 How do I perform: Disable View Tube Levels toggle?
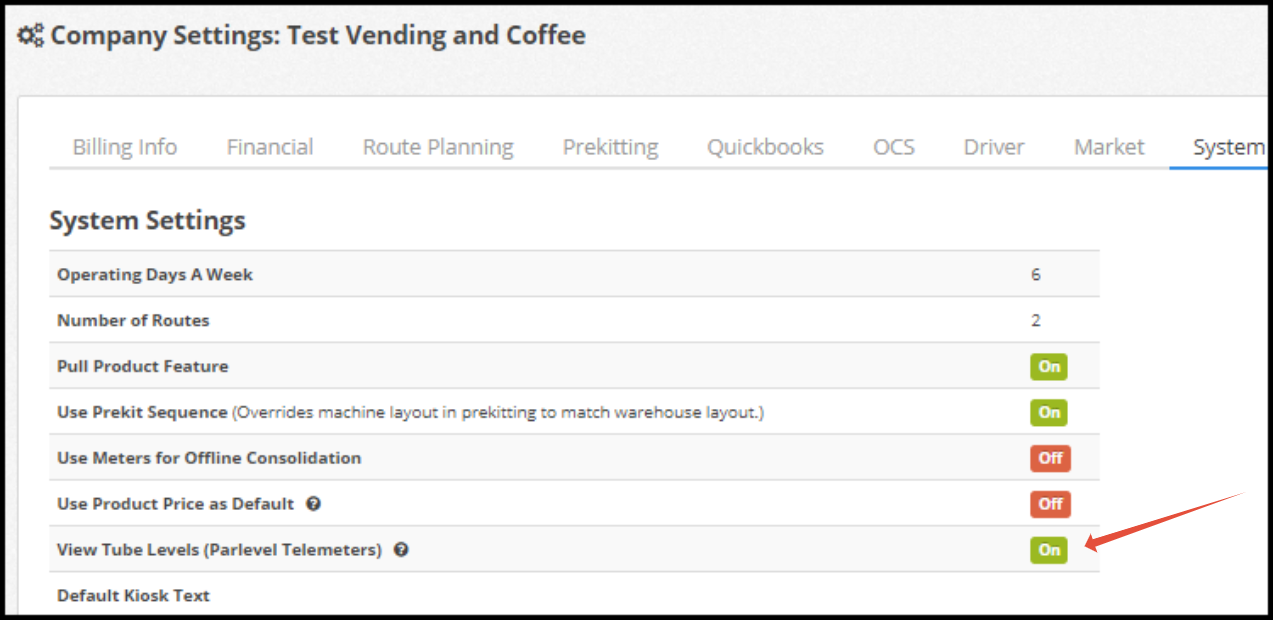point(1049,550)
